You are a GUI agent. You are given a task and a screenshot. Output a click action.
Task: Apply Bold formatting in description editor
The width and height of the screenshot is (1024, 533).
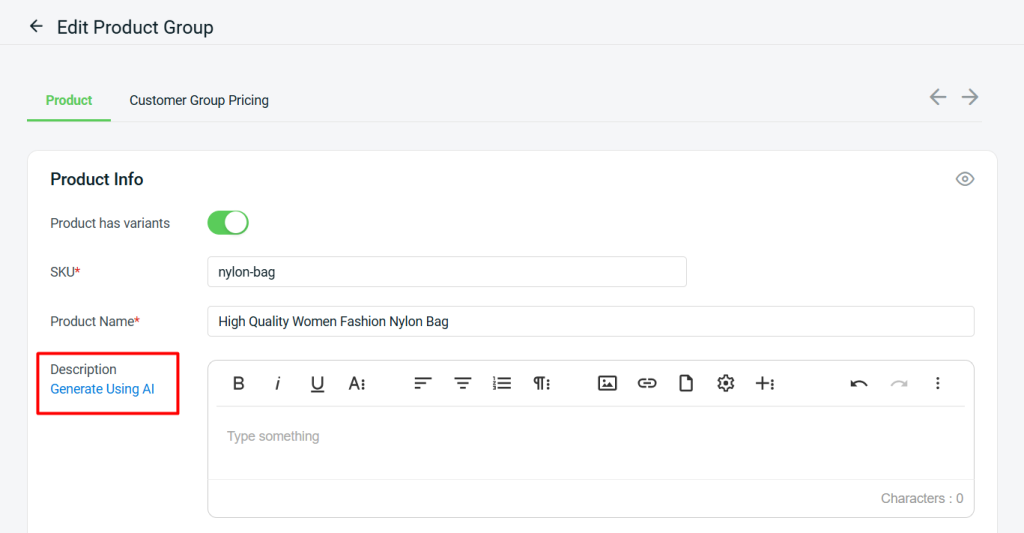[238, 383]
